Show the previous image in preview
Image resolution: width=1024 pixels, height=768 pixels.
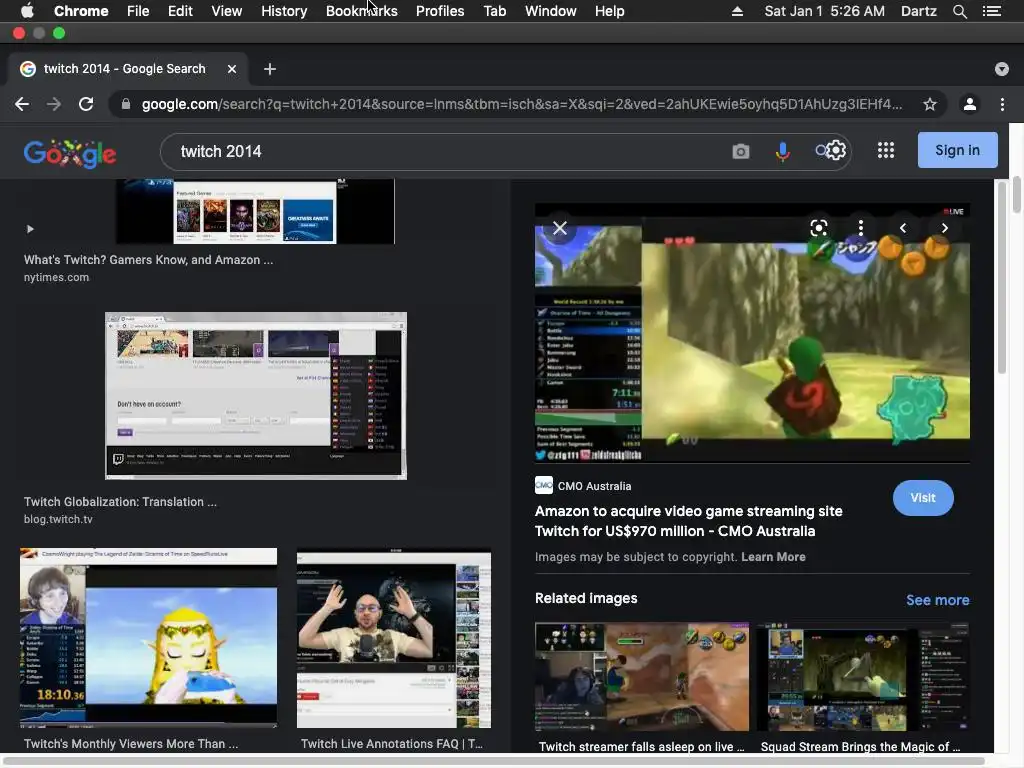tap(903, 228)
